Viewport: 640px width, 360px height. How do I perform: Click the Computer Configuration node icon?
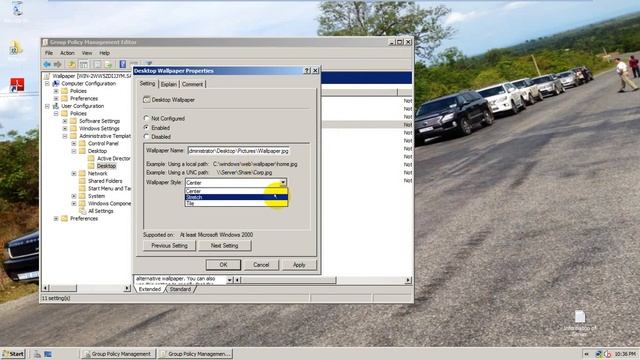click(56, 83)
